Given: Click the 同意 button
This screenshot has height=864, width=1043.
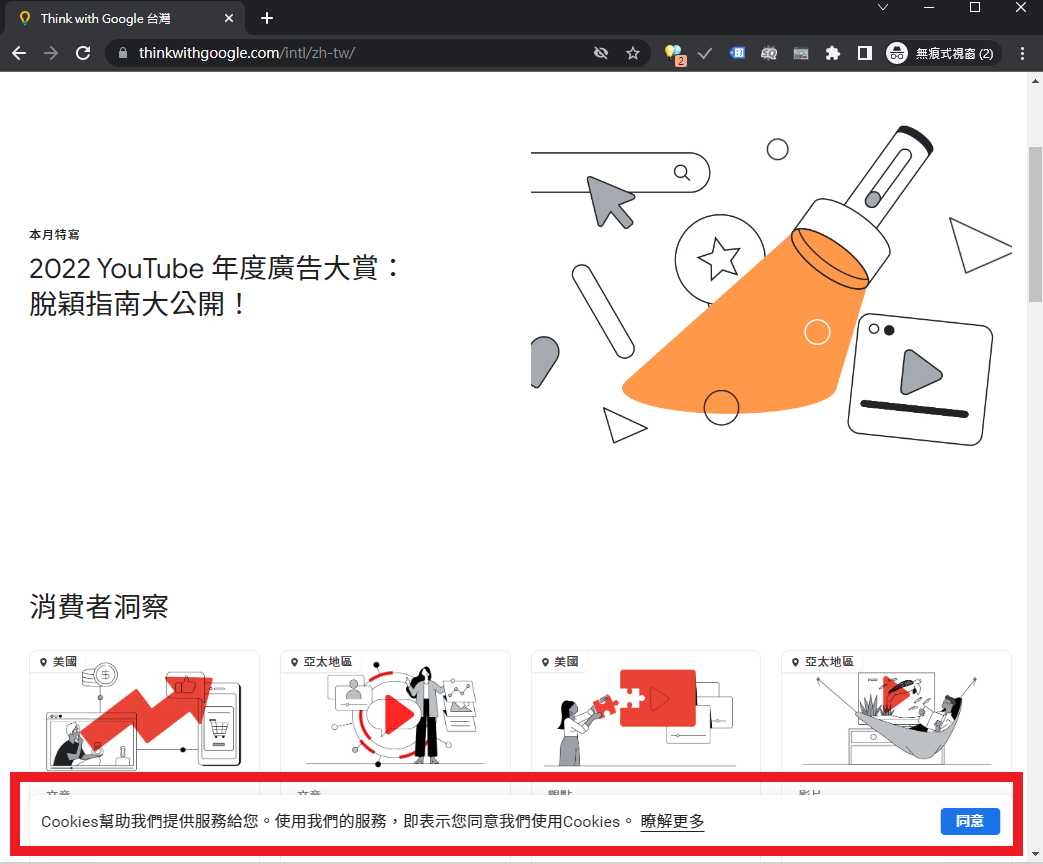Looking at the screenshot, I should [x=970, y=821].
